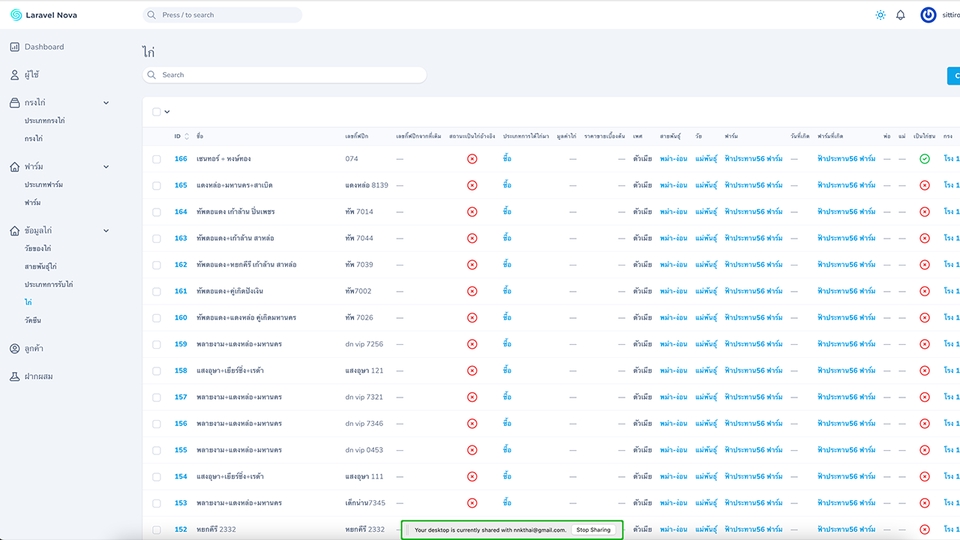The height and width of the screenshot is (540, 960).
Task: Collapse the กรงไก่ sidebar section chevron
Action: point(106,103)
